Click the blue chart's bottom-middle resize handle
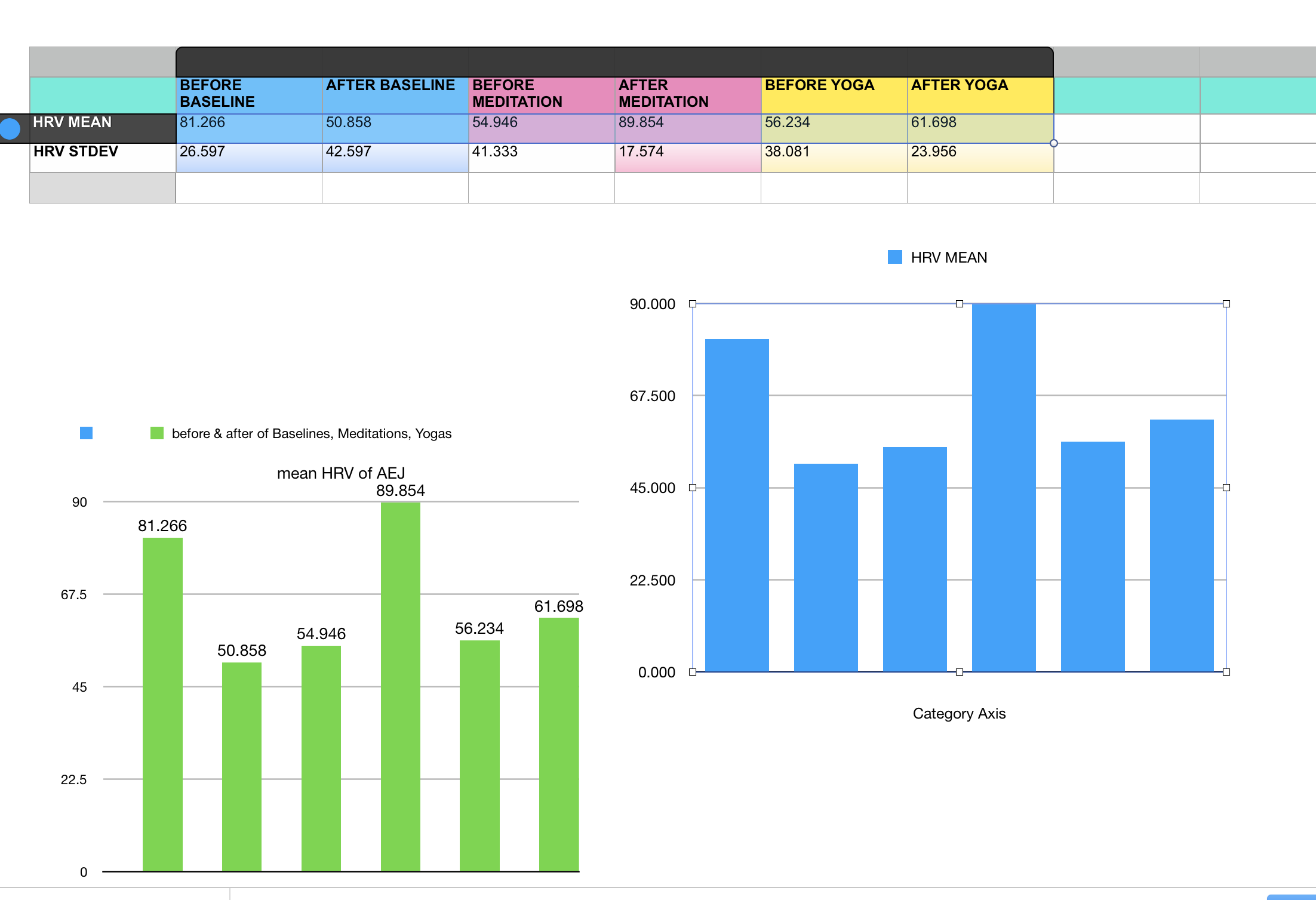Viewport: 1316px width, 900px height. point(960,672)
